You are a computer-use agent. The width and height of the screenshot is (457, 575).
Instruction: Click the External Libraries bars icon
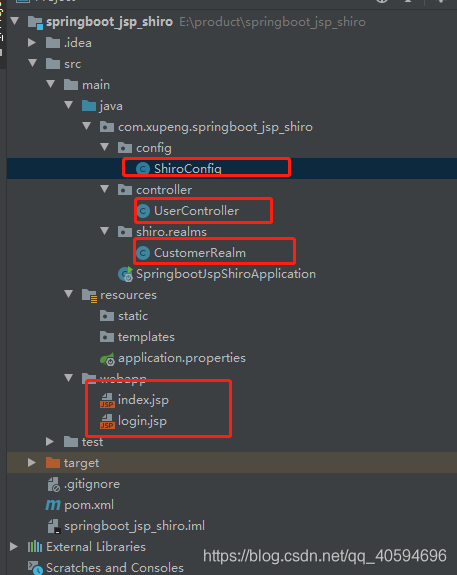click(35, 547)
